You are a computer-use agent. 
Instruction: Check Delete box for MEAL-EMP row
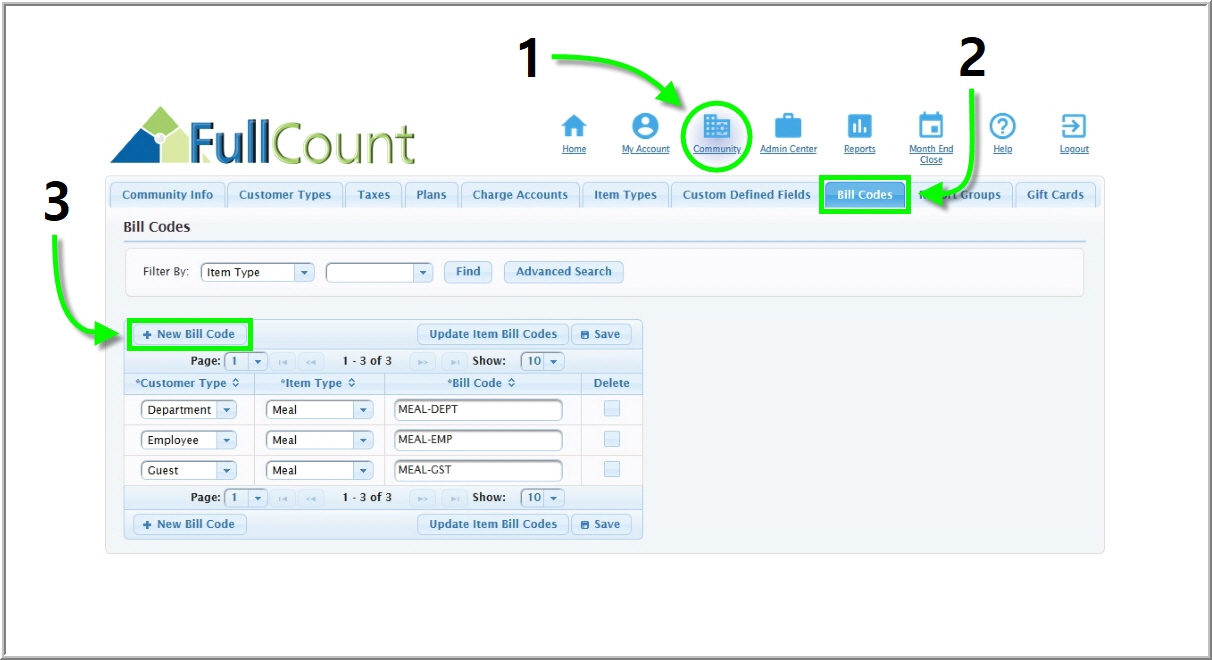click(611, 439)
